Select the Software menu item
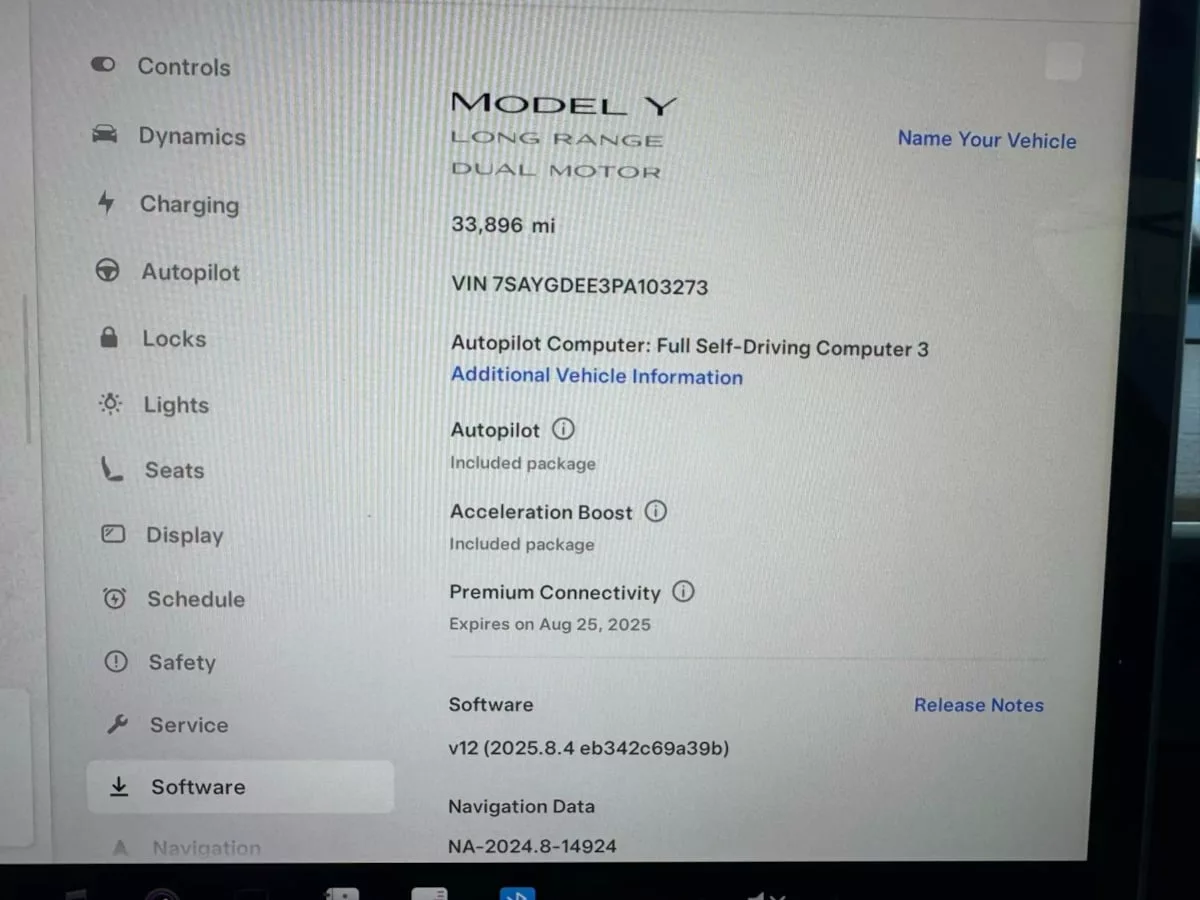 click(240, 787)
